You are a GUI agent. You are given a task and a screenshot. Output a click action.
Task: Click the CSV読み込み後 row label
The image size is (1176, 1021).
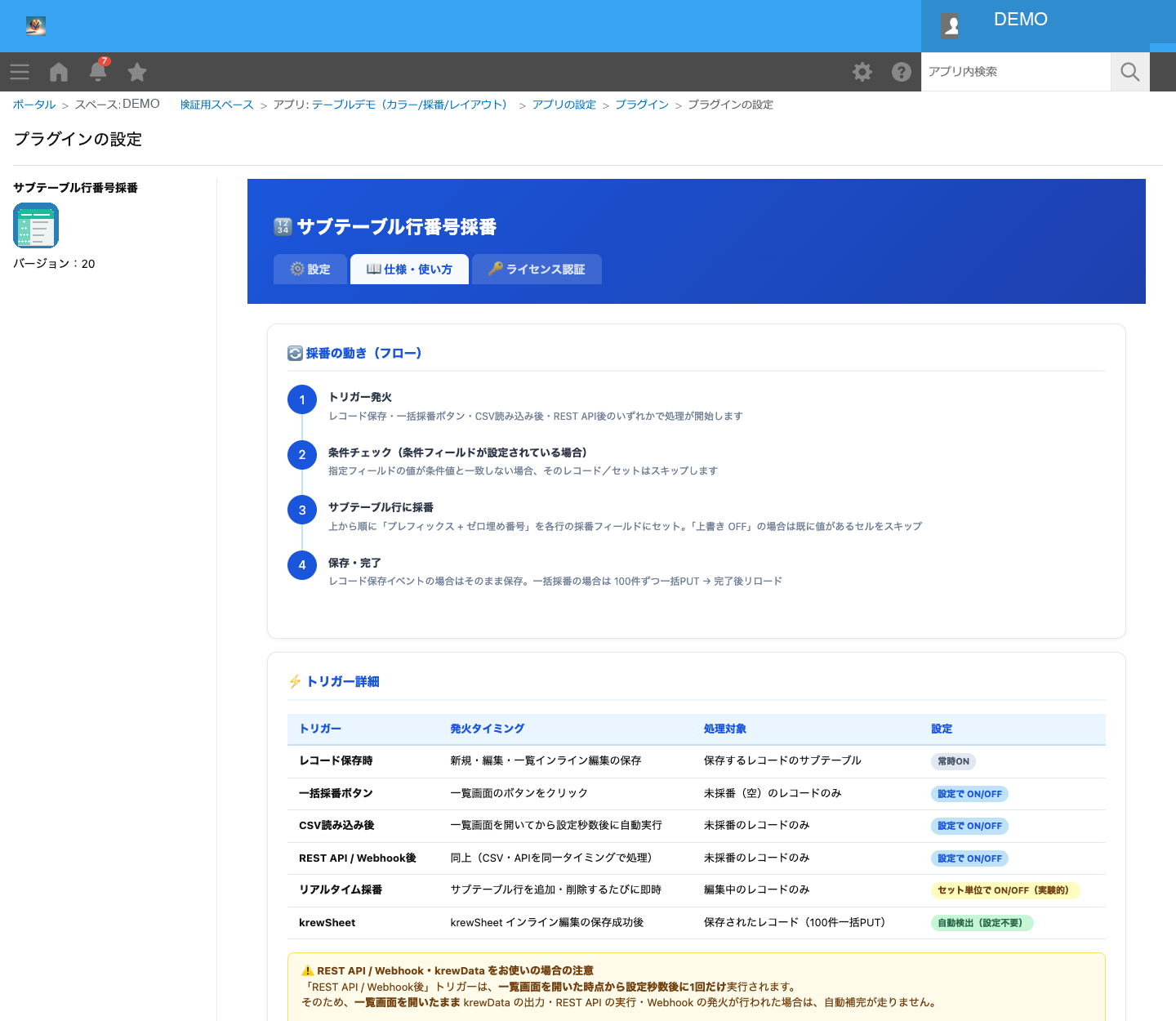[x=336, y=825]
